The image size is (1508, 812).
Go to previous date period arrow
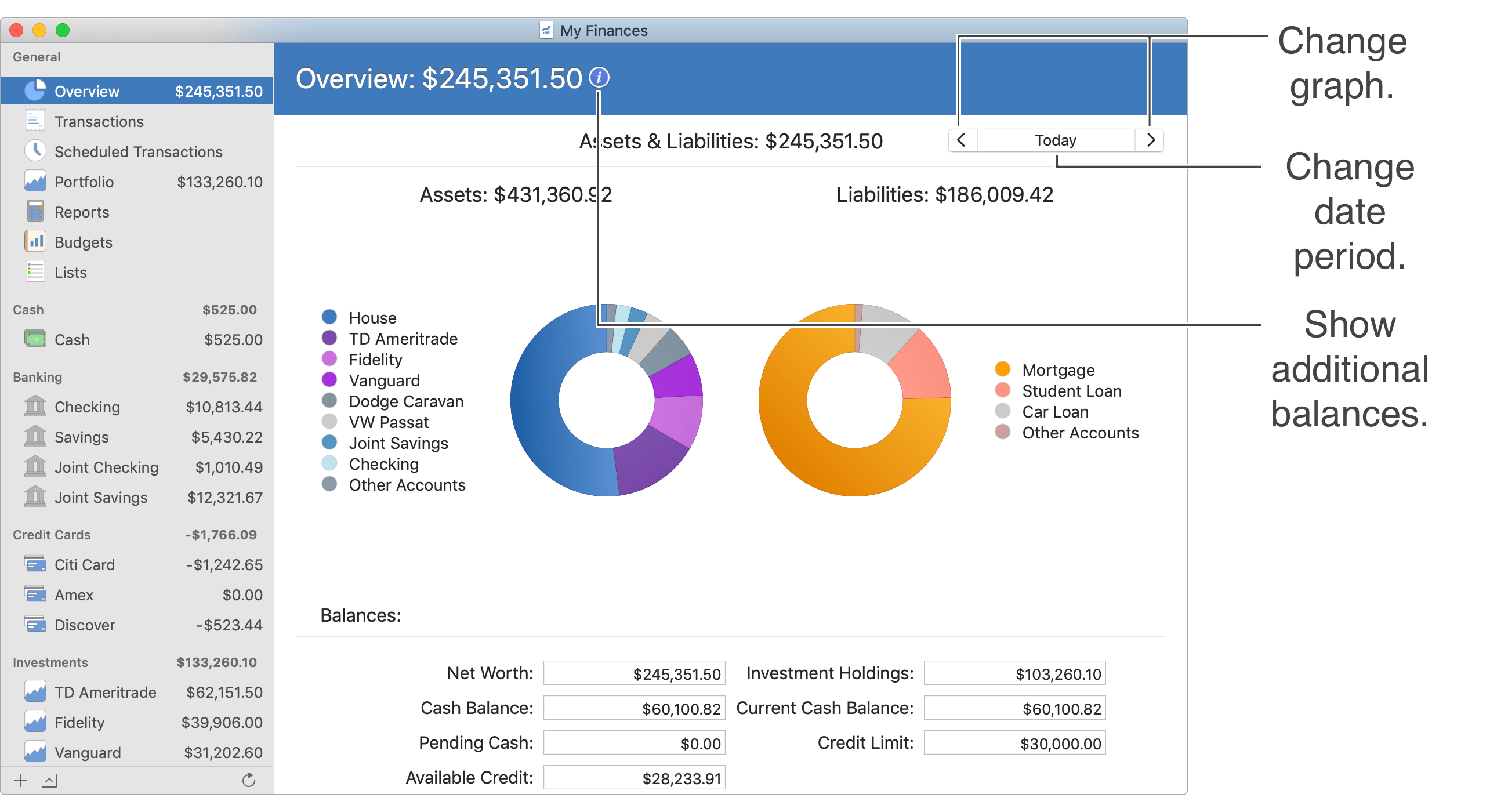961,140
